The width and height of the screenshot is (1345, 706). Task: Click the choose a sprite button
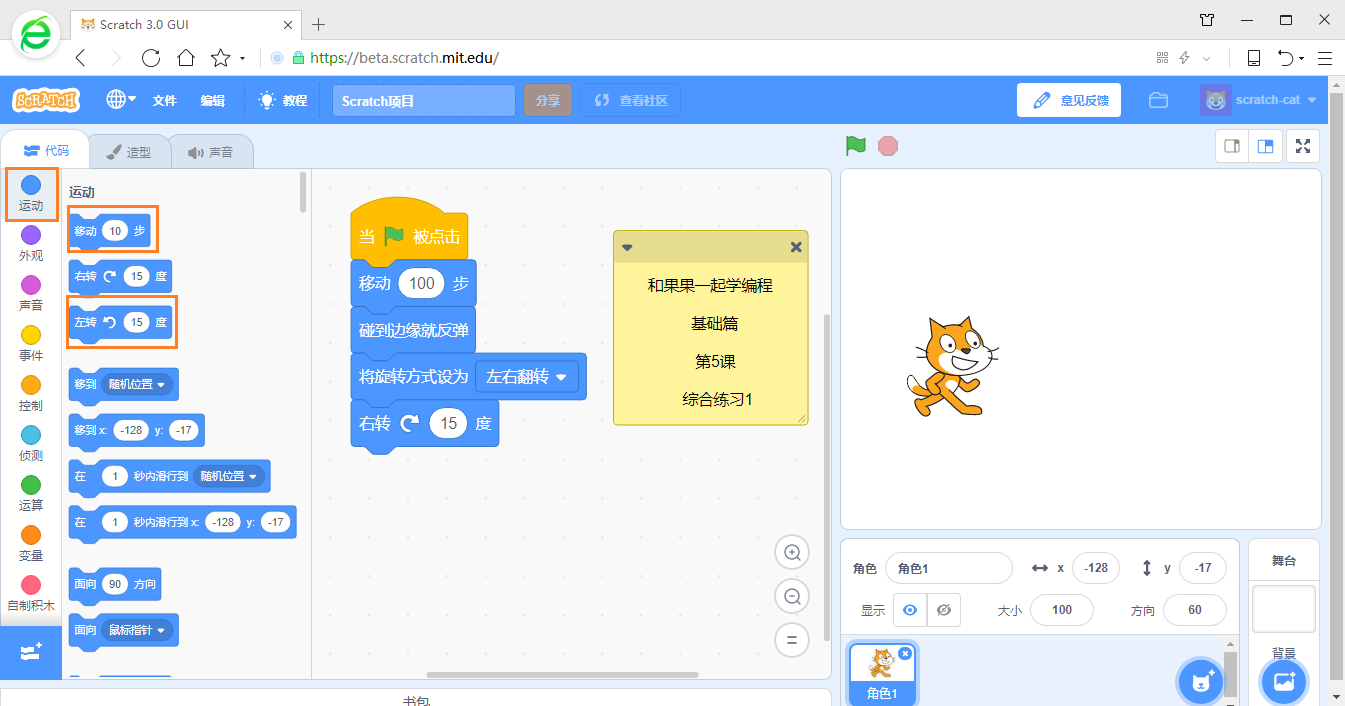coord(1201,682)
